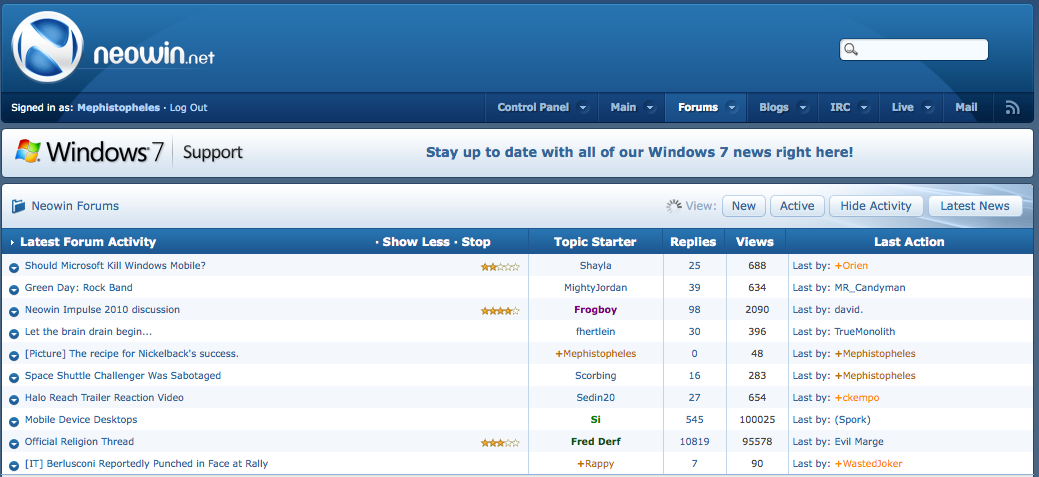This screenshot has height=477, width=1039.
Task: Open Mail from the navigation bar
Action: point(966,107)
